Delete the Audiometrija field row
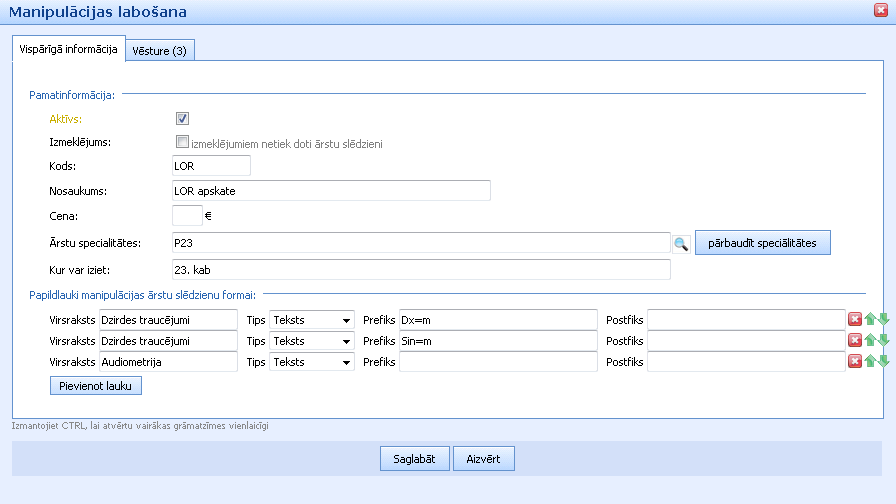 855,361
